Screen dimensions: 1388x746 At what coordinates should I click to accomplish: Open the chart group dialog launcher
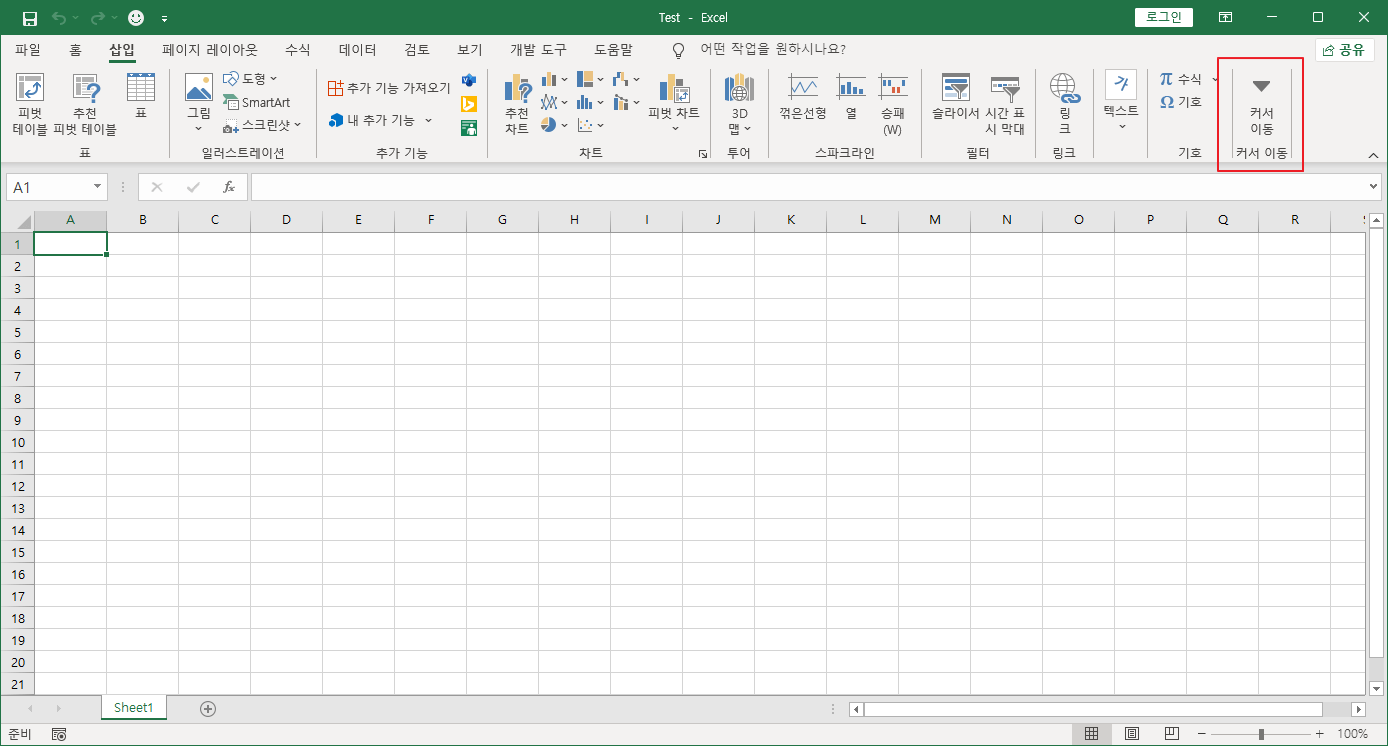[x=703, y=154]
